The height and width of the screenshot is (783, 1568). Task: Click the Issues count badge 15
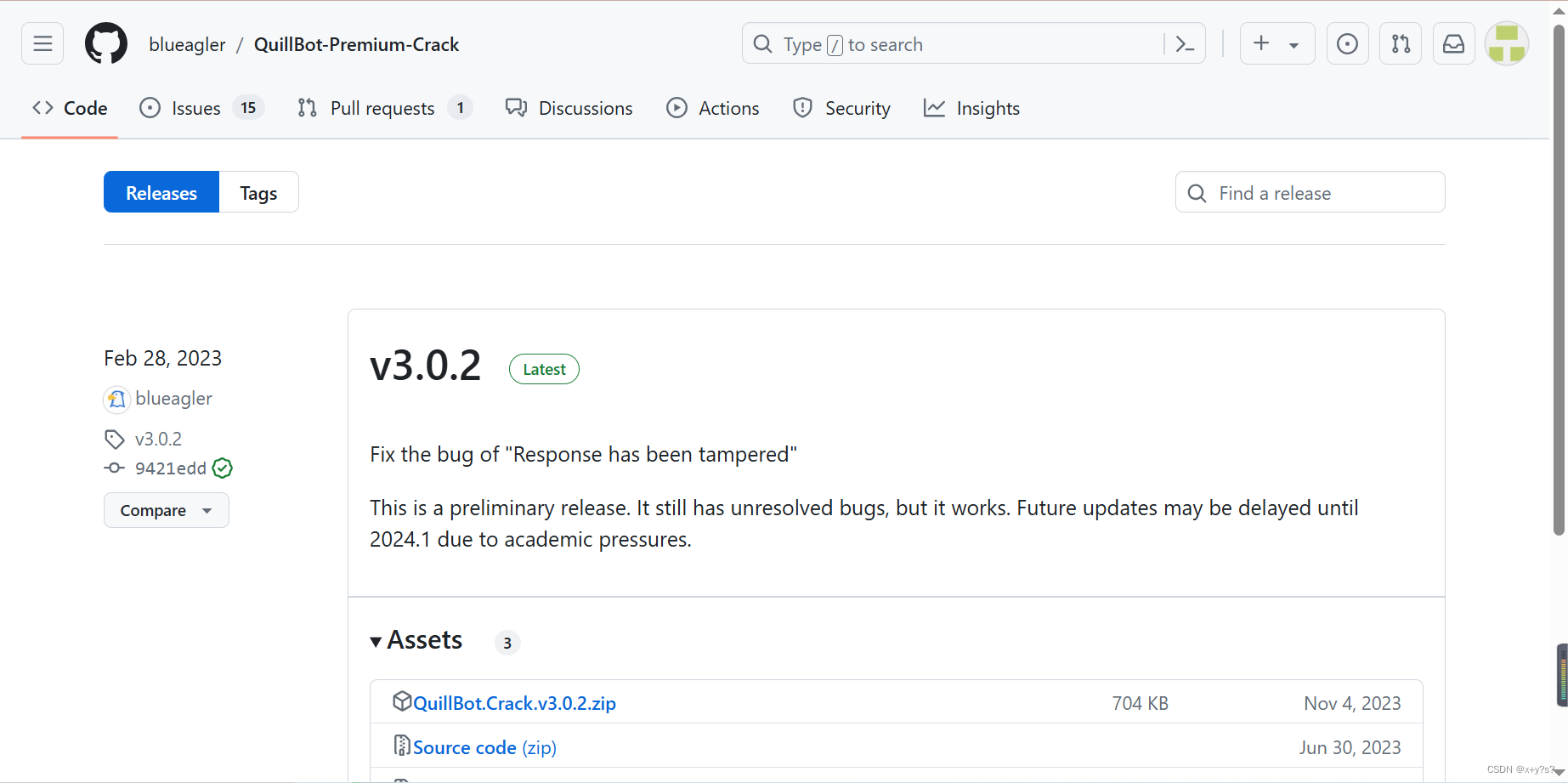tap(248, 108)
